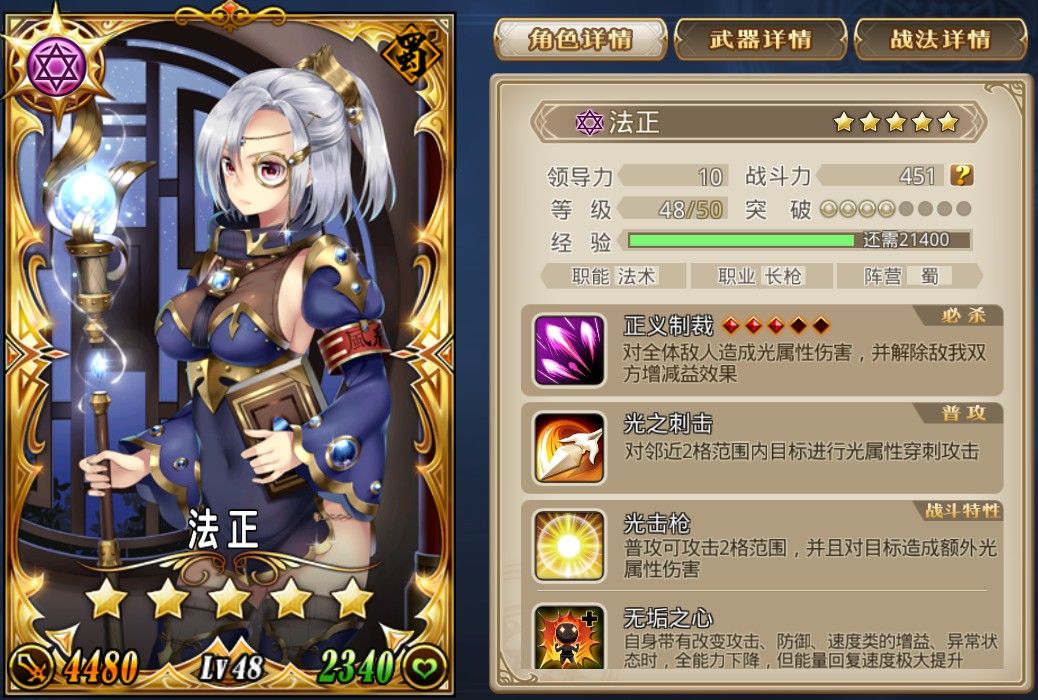Viewport: 1038px width, 700px height.
Task: Switch to the 角色详情 tab
Action: 580,39
